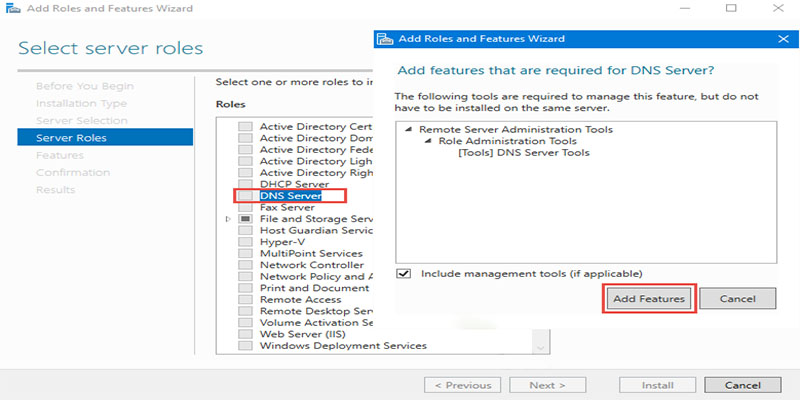Select the Hyper-V role label
This screenshot has width=800, height=400.
(x=282, y=242)
